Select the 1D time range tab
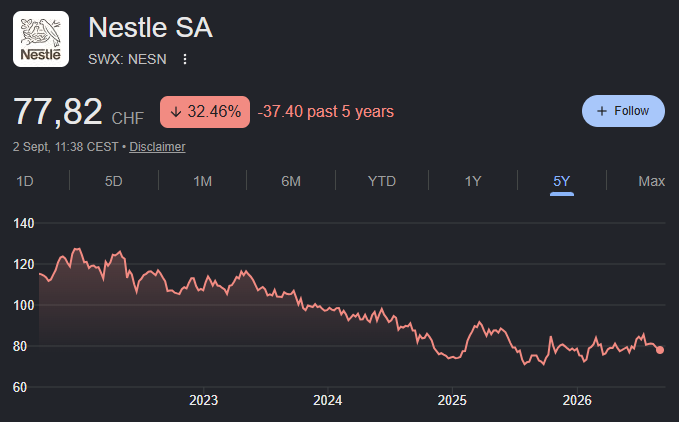This screenshot has height=422, width=679. point(25,181)
